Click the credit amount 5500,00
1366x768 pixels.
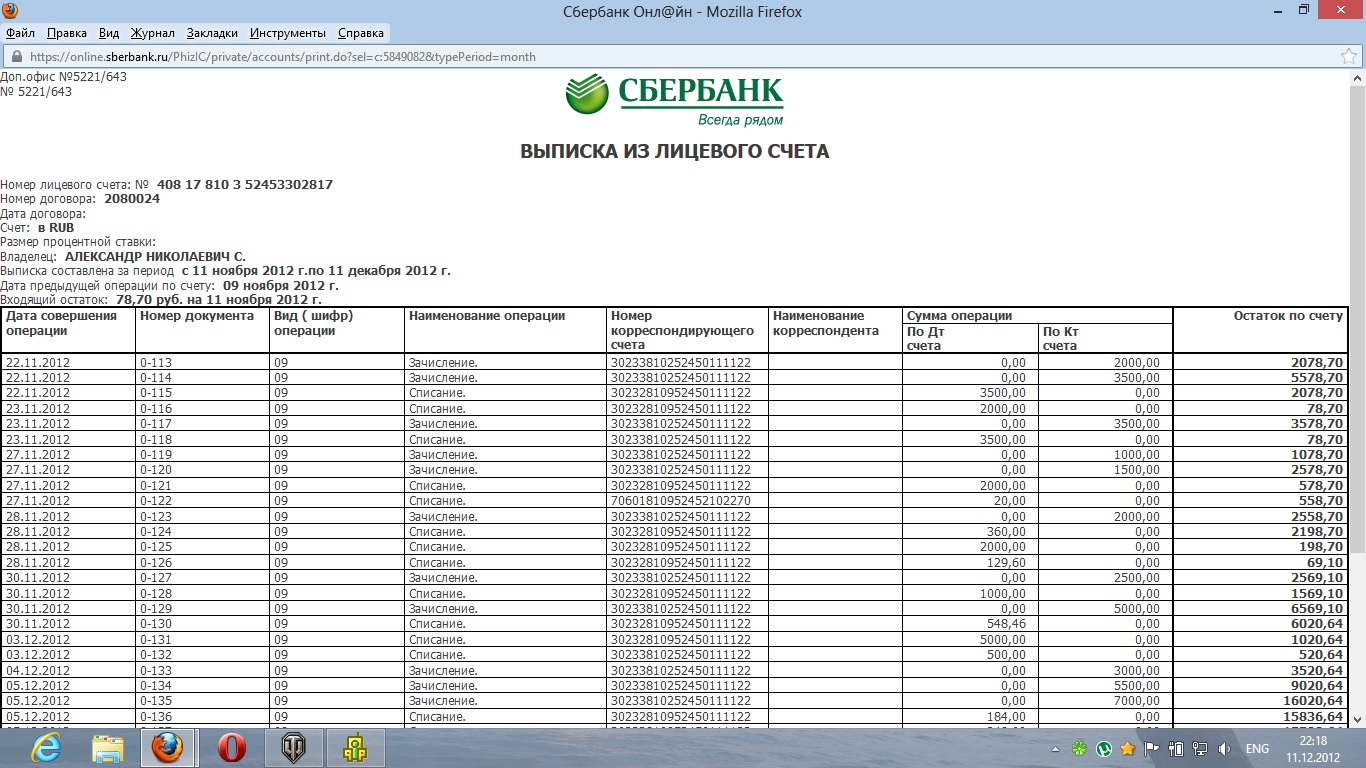[x=1138, y=686]
